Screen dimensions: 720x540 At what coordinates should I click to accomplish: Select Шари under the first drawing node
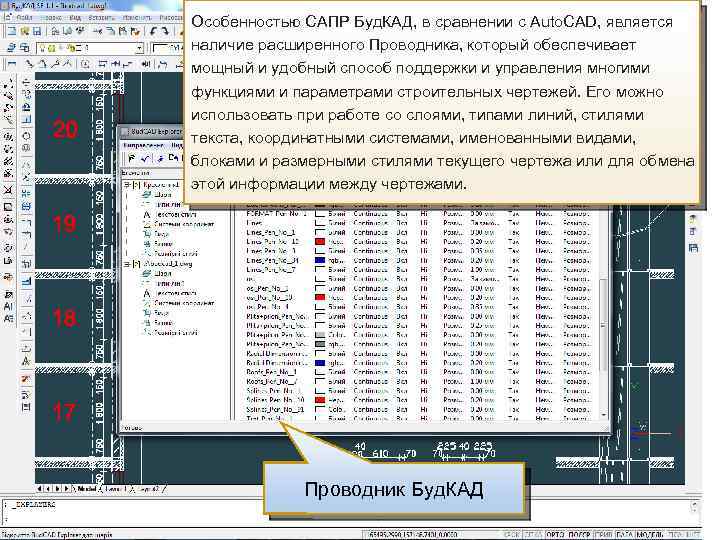(x=163, y=195)
